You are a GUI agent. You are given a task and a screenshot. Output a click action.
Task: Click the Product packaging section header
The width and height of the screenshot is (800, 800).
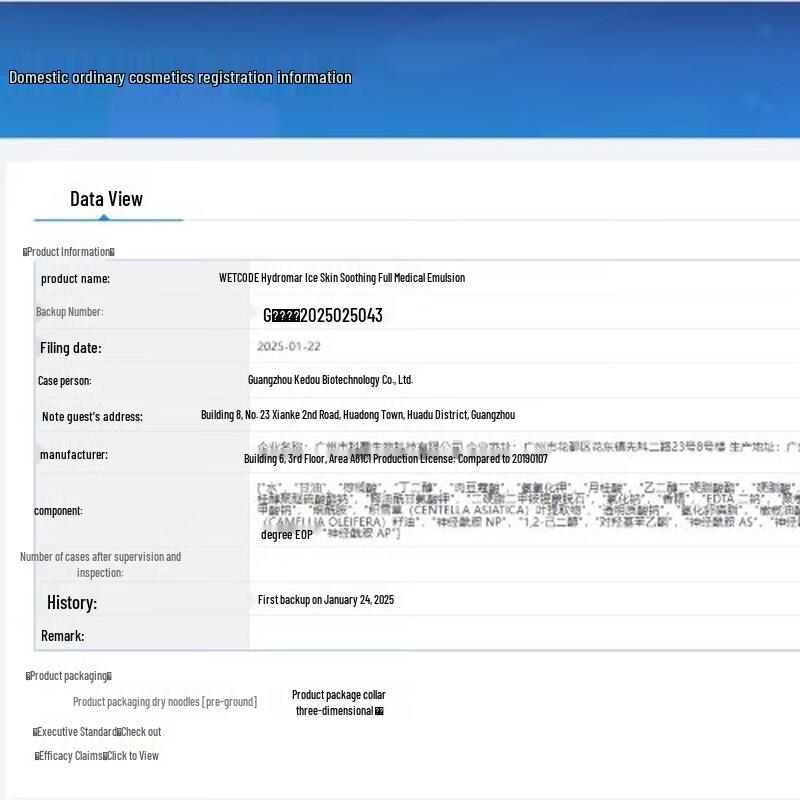68,676
